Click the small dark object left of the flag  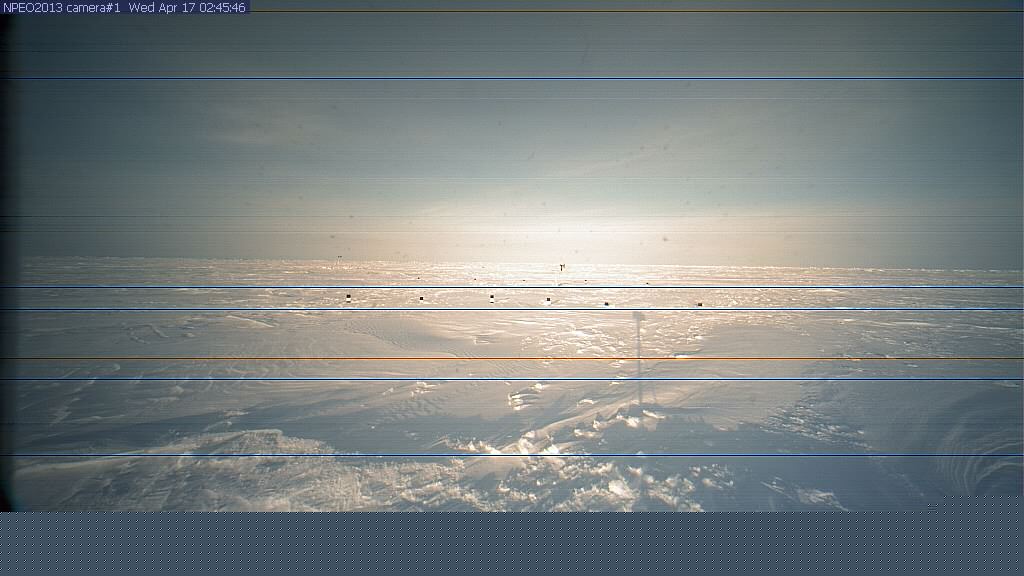coord(339,258)
